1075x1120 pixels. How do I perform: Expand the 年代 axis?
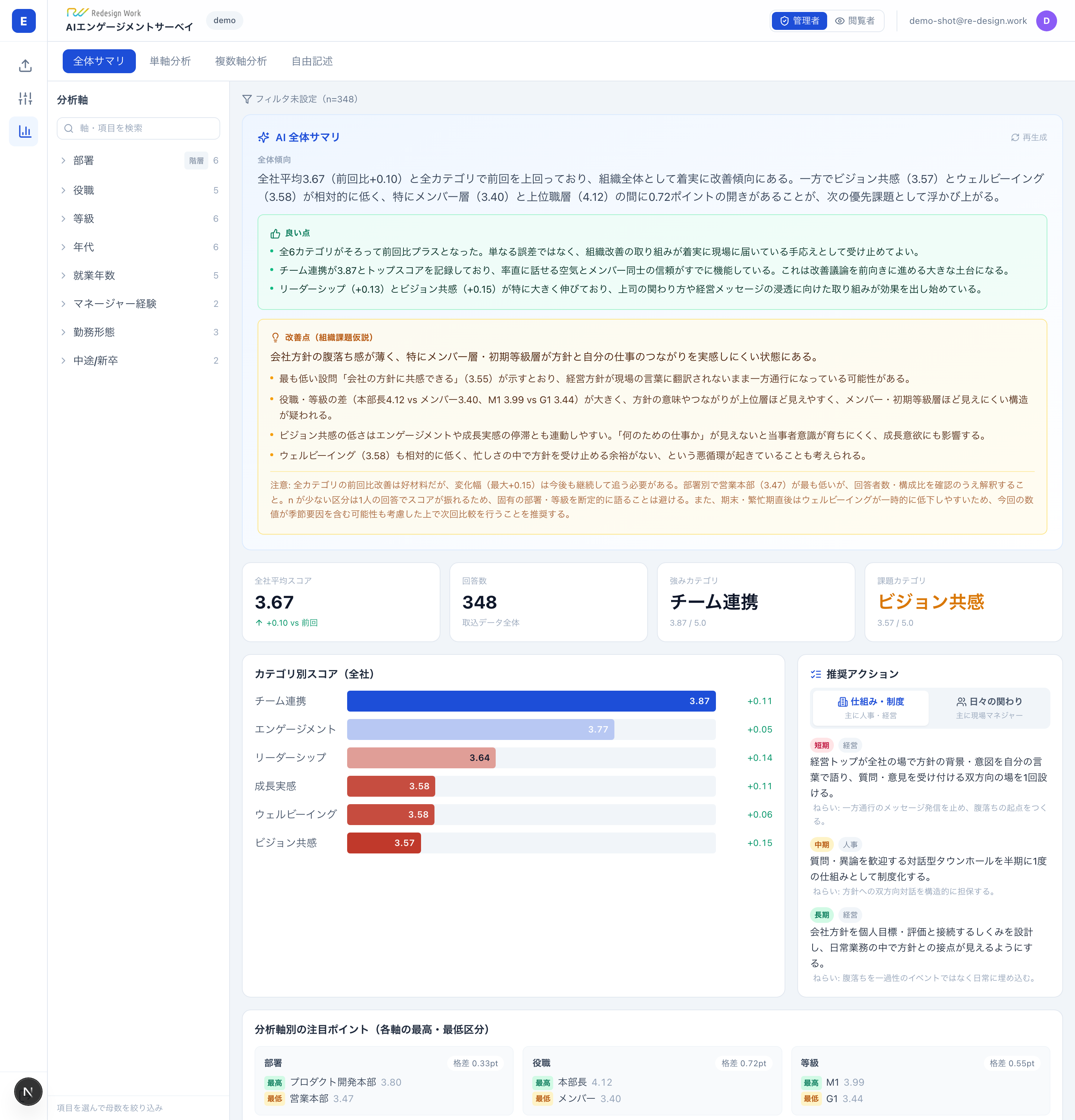[139, 247]
